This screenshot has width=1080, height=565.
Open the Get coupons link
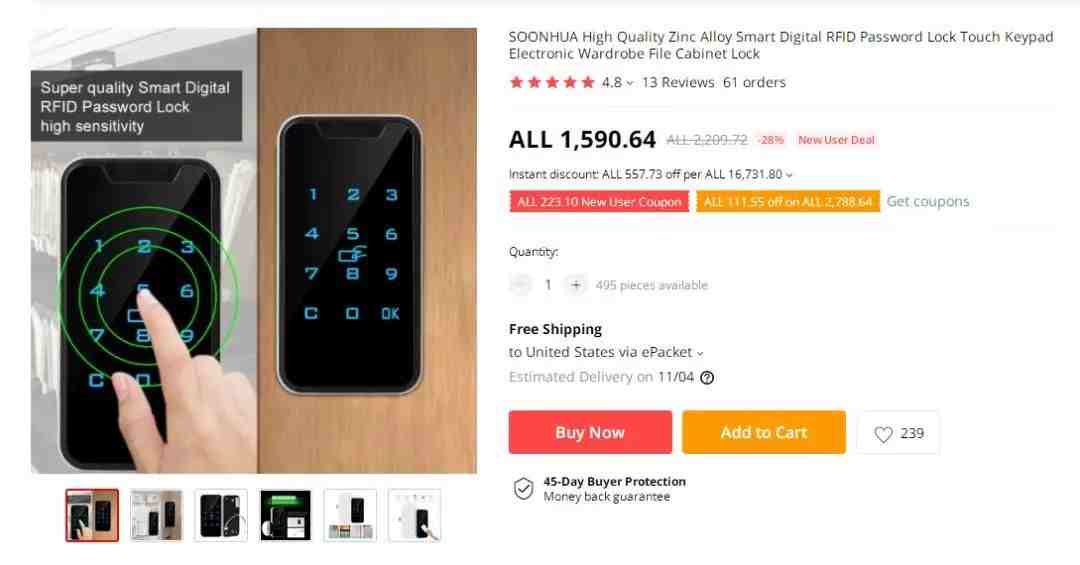click(x=928, y=201)
